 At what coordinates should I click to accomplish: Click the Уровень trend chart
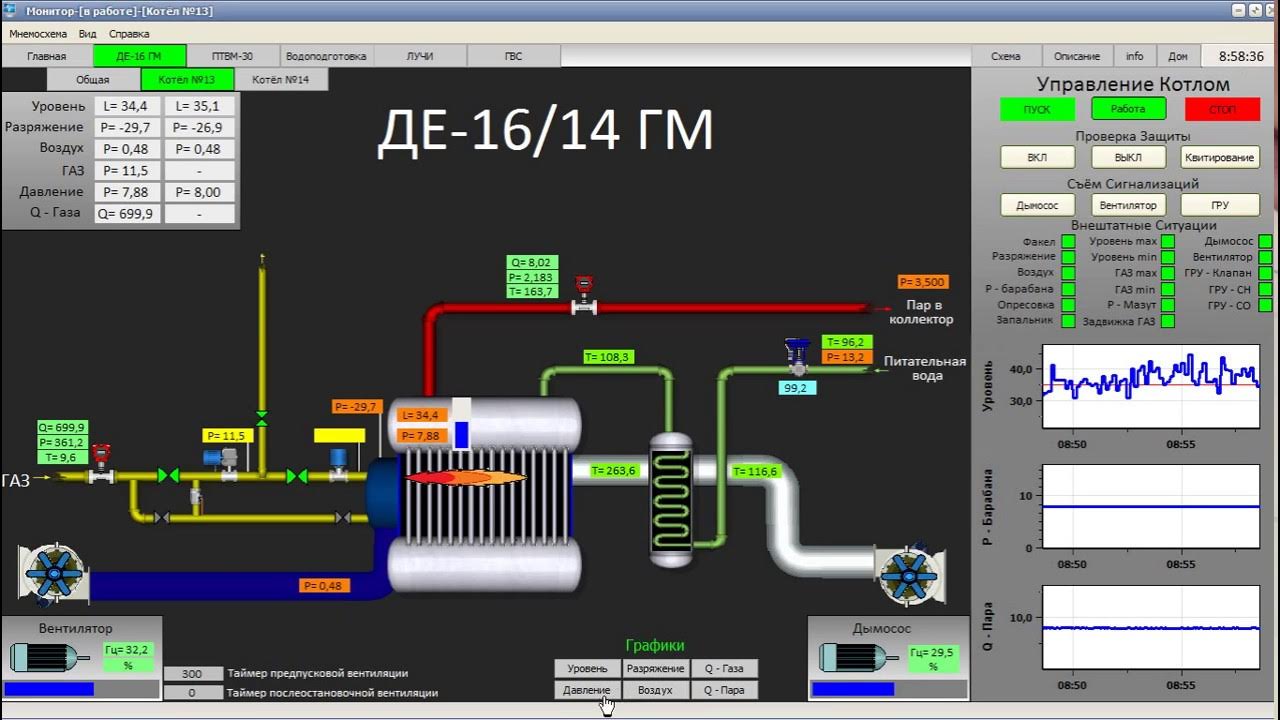1151,386
